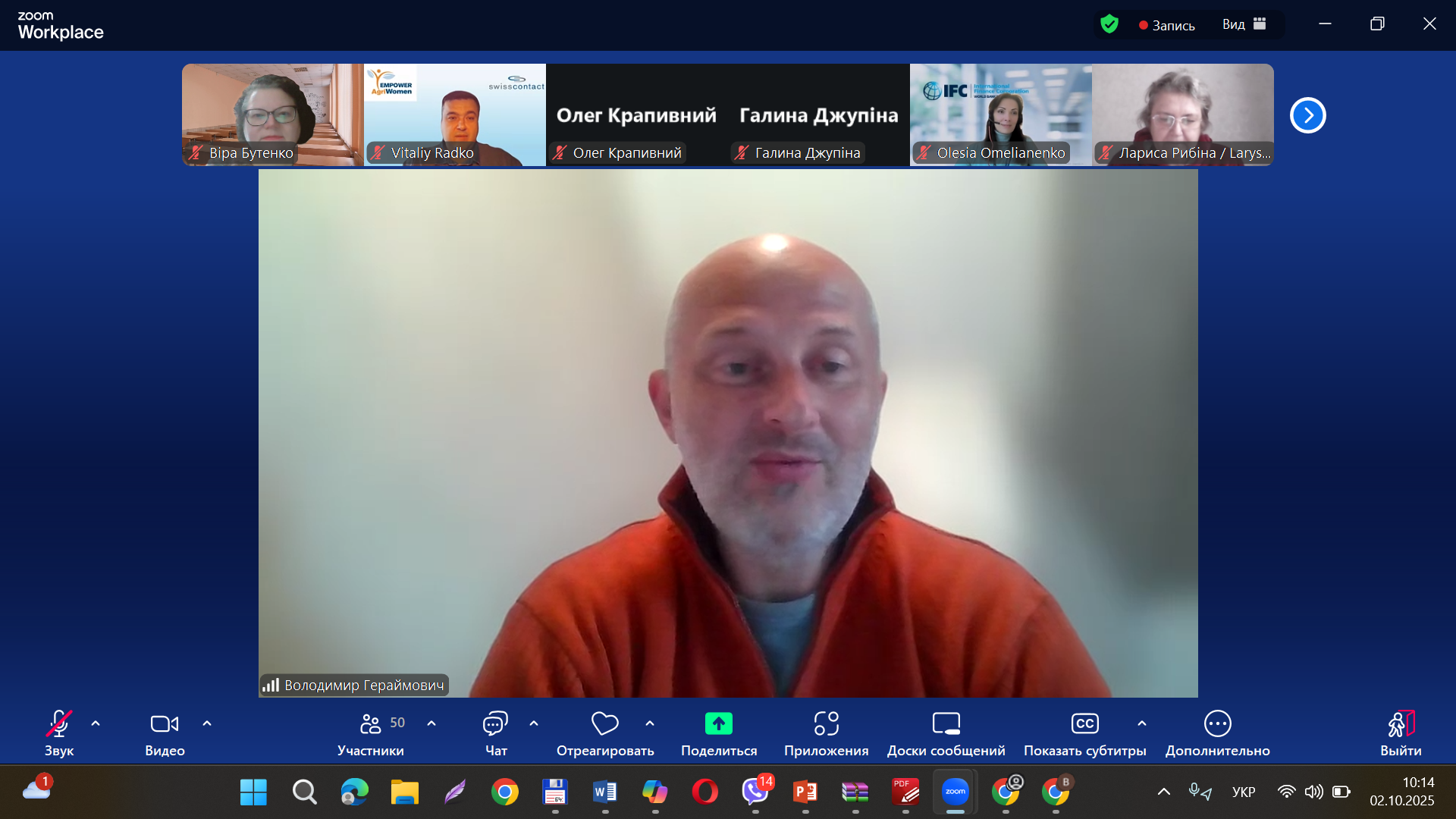Toggle Показать субтитры captions button
This screenshot has width=1456, height=819.
click(1084, 724)
